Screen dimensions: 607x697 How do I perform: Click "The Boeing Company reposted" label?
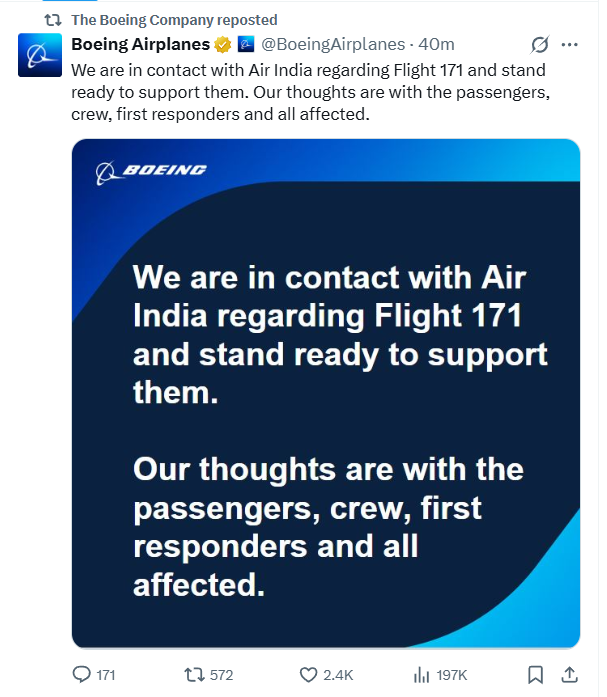pyautogui.click(x=174, y=20)
